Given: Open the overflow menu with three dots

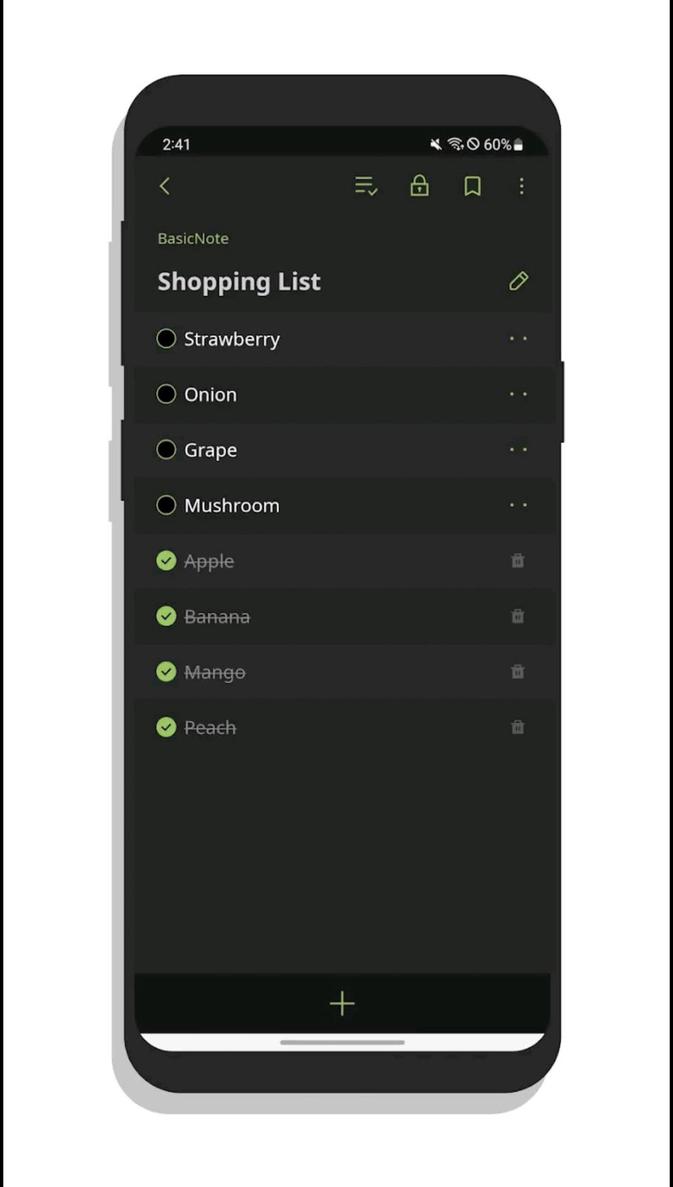Looking at the screenshot, I should [522, 186].
